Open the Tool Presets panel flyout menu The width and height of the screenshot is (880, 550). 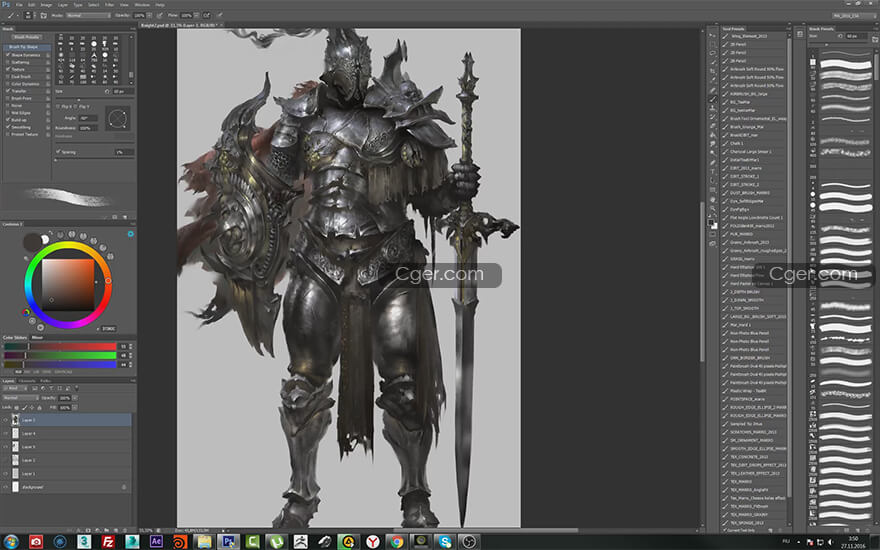point(788,29)
